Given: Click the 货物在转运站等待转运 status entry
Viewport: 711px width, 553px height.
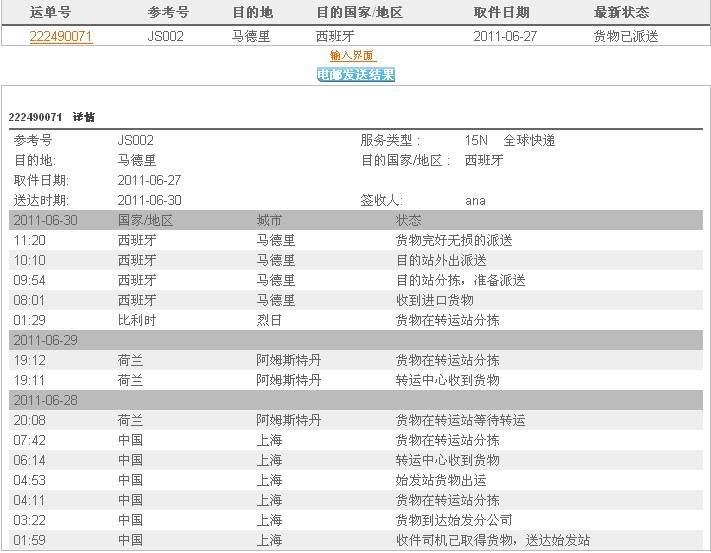Looking at the screenshot, I should tap(460, 420).
